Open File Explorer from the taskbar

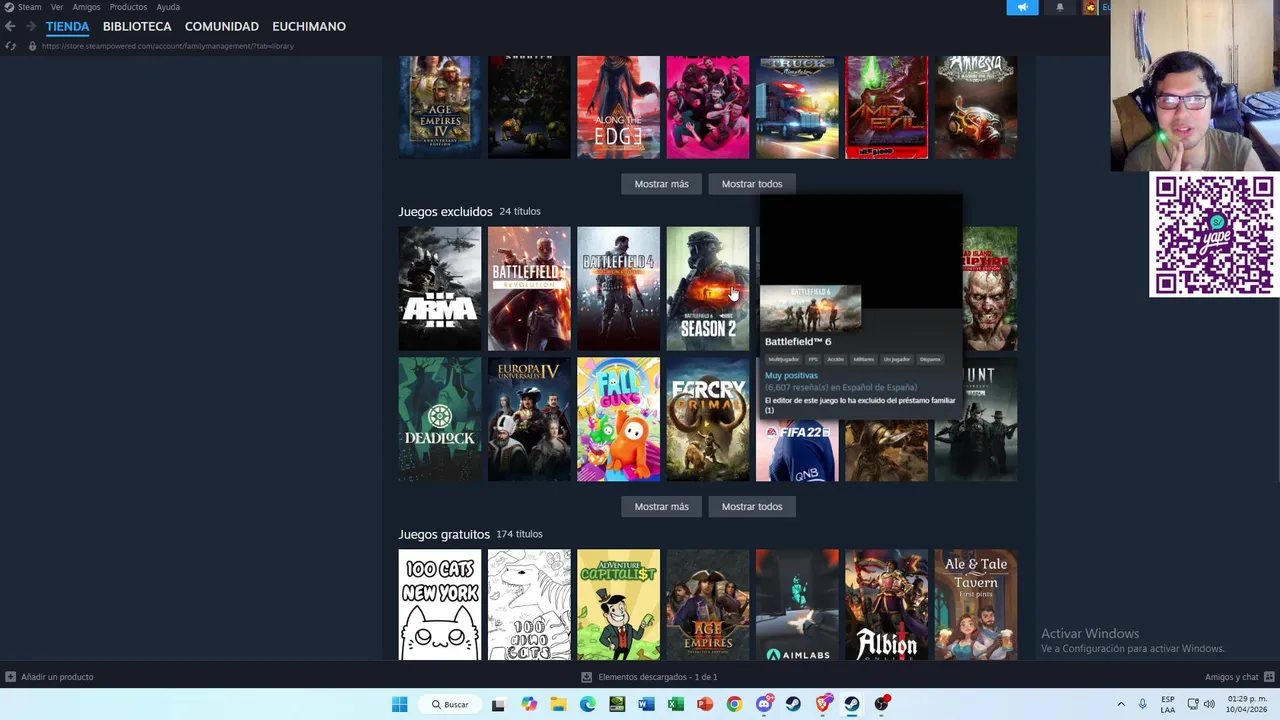tap(558, 704)
